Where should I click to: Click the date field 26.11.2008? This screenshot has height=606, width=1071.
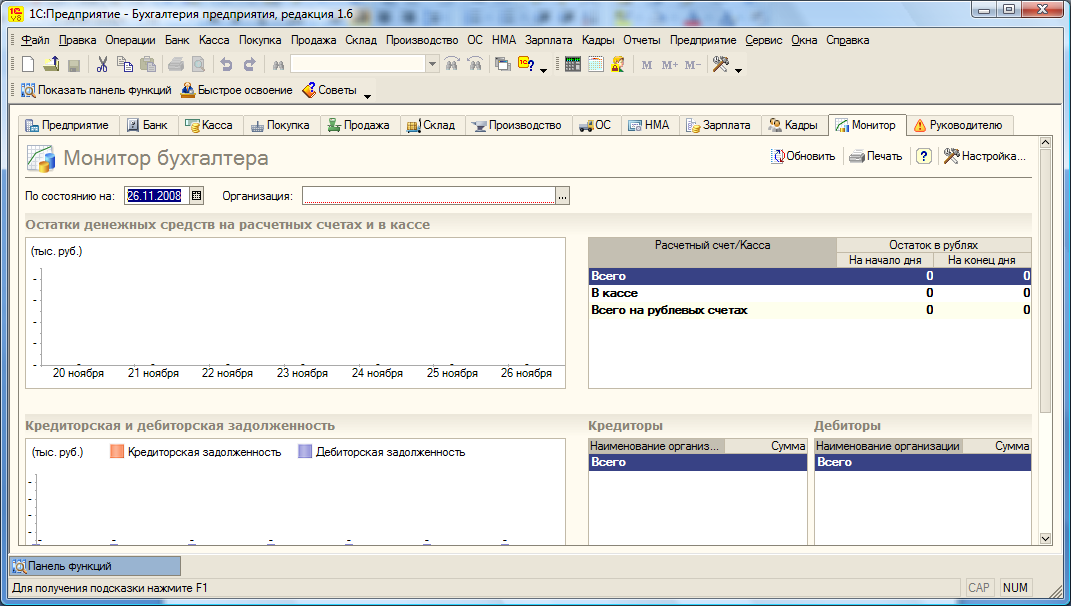156,195
